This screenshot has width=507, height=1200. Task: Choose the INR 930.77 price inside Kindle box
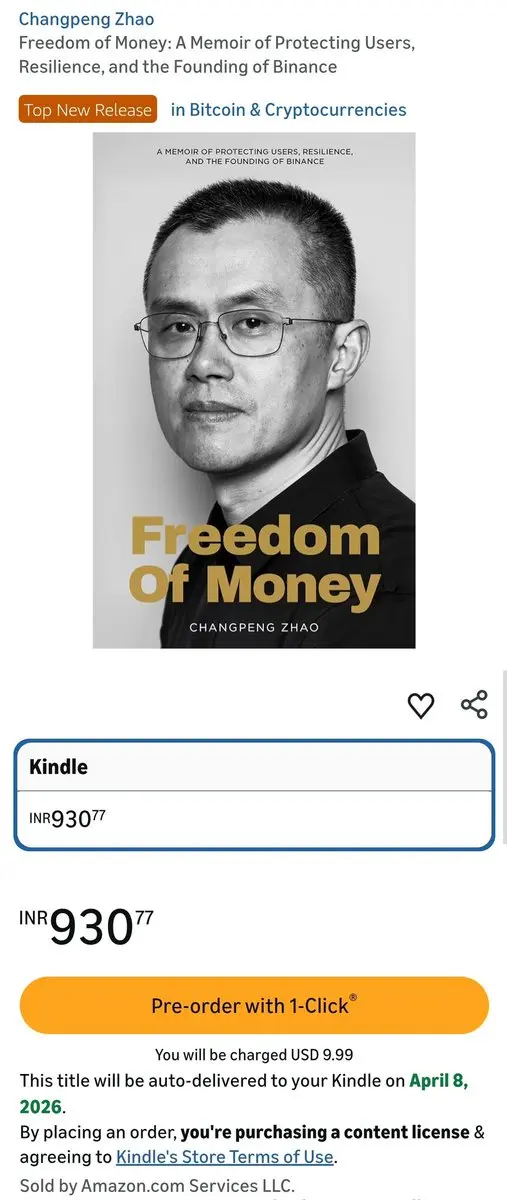(68, 818)
